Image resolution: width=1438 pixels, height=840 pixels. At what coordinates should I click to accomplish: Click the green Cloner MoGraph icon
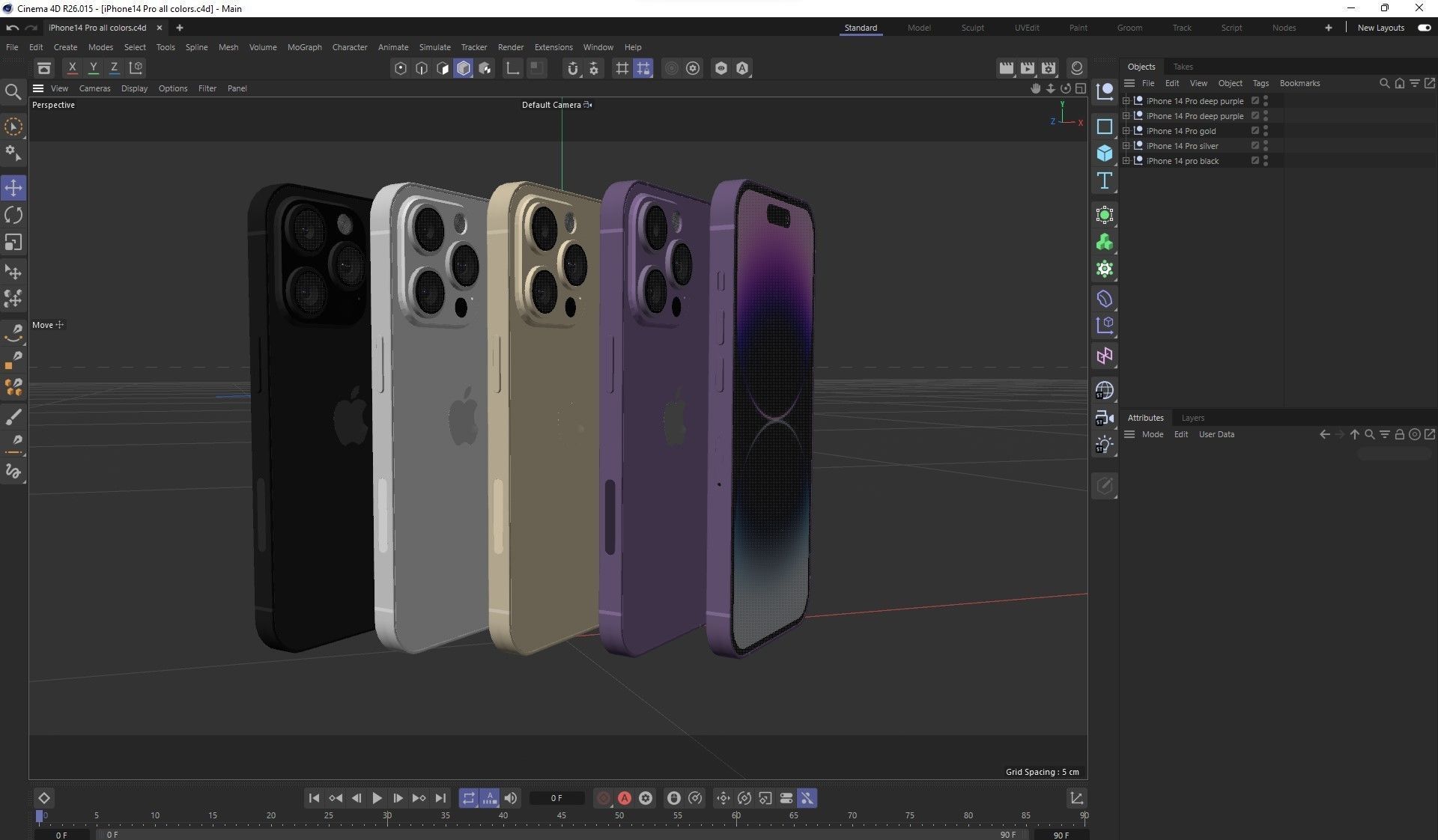[x=1104, y=243]
